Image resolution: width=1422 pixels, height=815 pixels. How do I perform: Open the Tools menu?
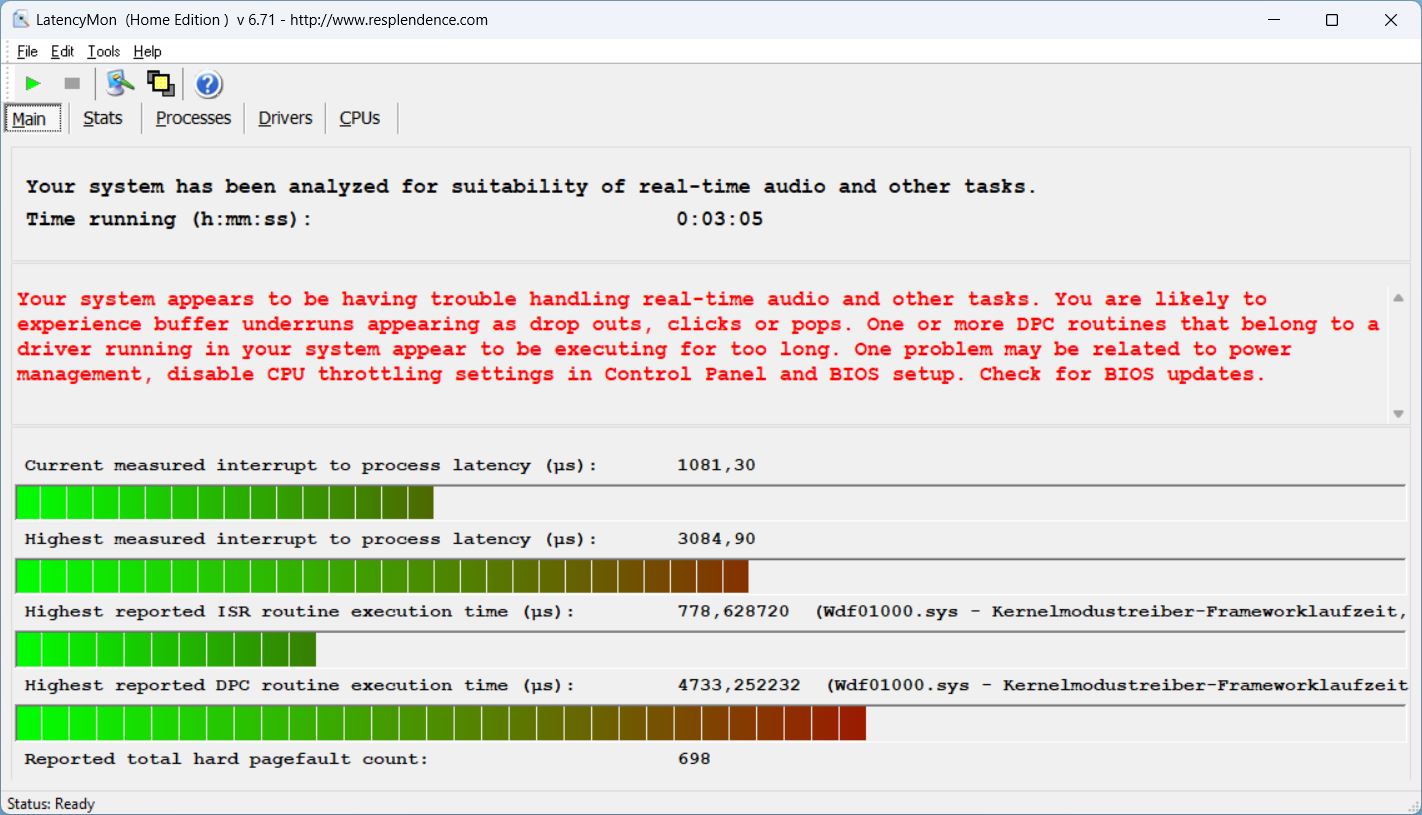[103, 52]
